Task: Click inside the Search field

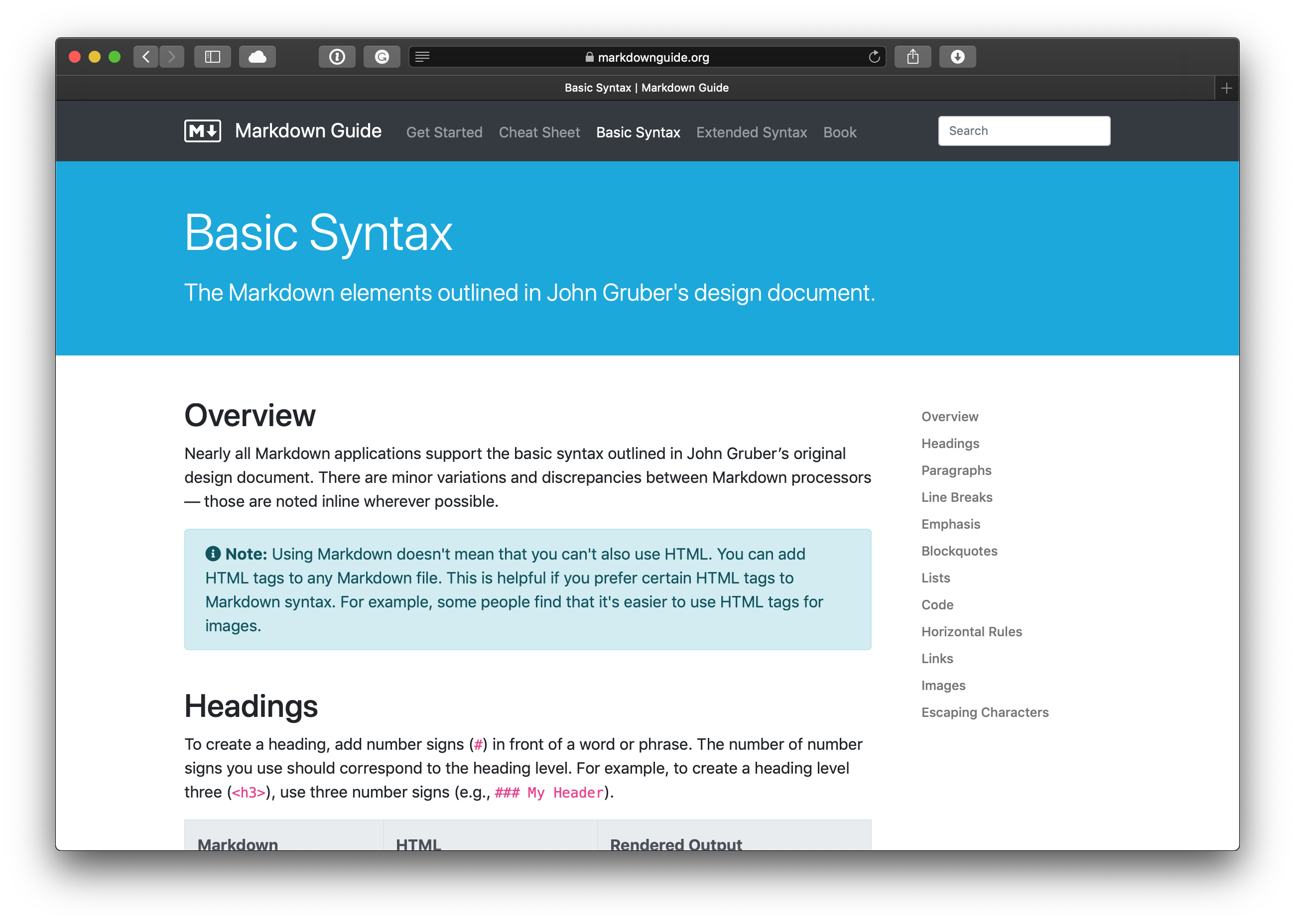Action: click(1024, 130)
